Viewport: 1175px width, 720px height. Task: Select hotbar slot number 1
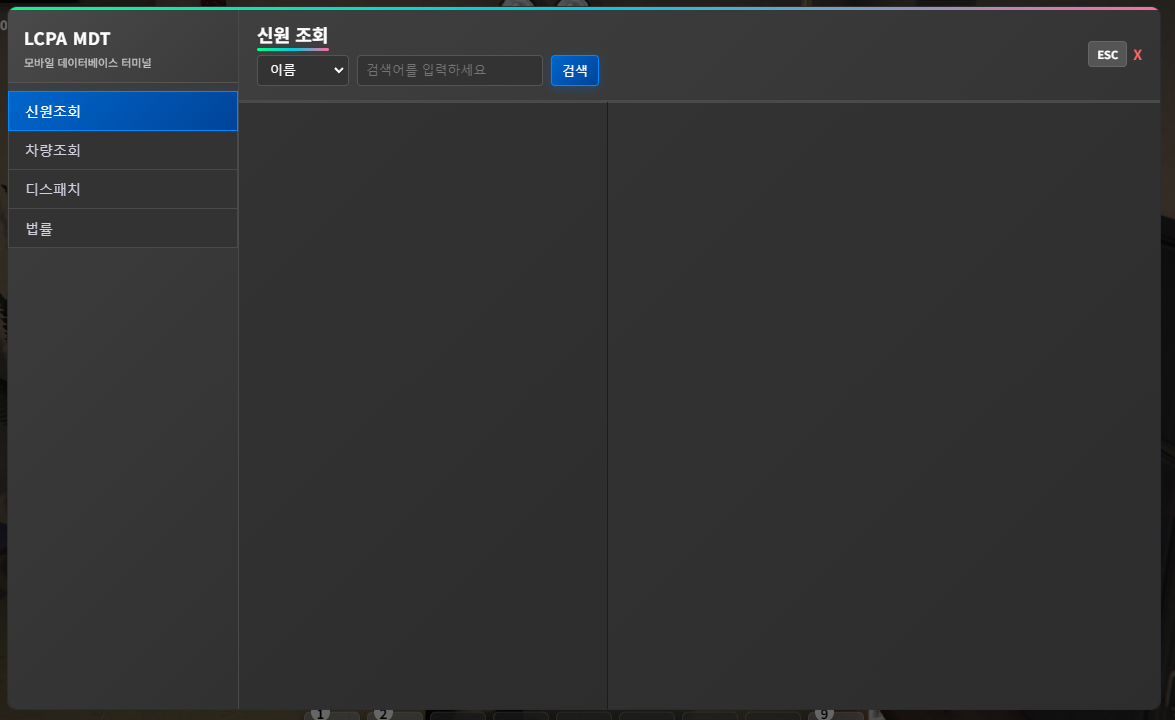click(x=332, y=716)
